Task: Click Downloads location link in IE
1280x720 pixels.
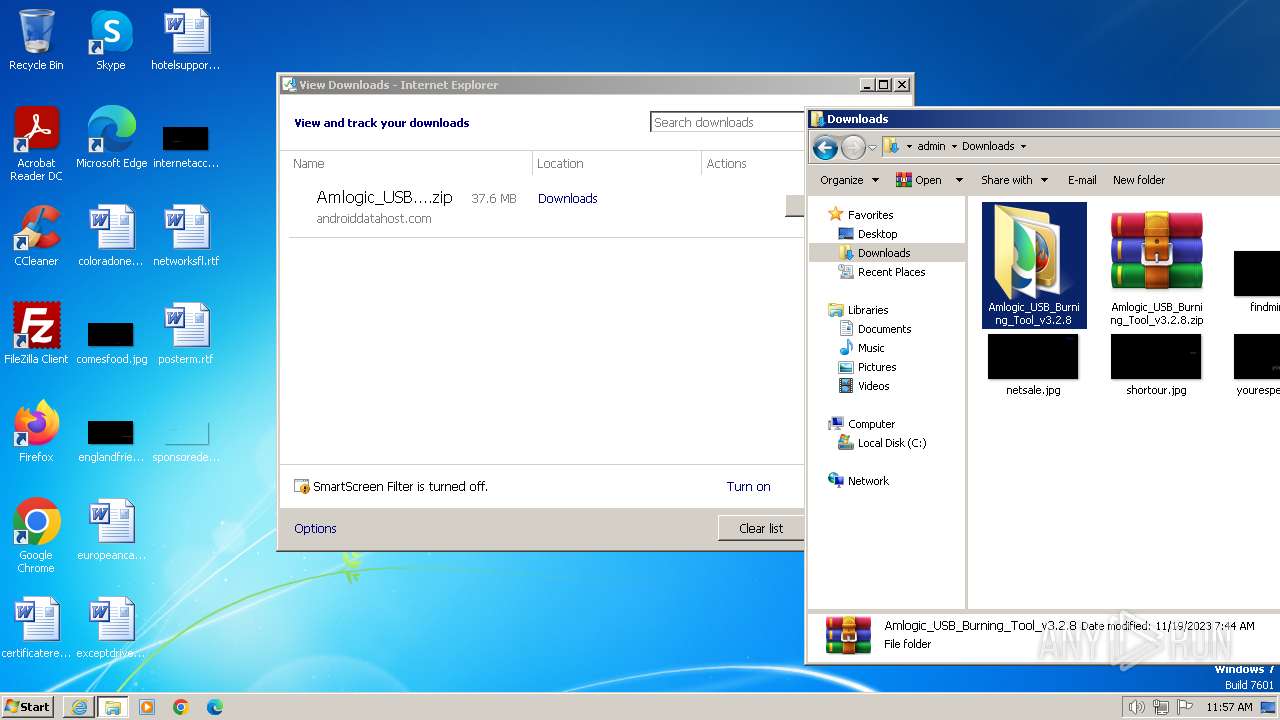Action: pyautogui.click(x=567, y=198)
